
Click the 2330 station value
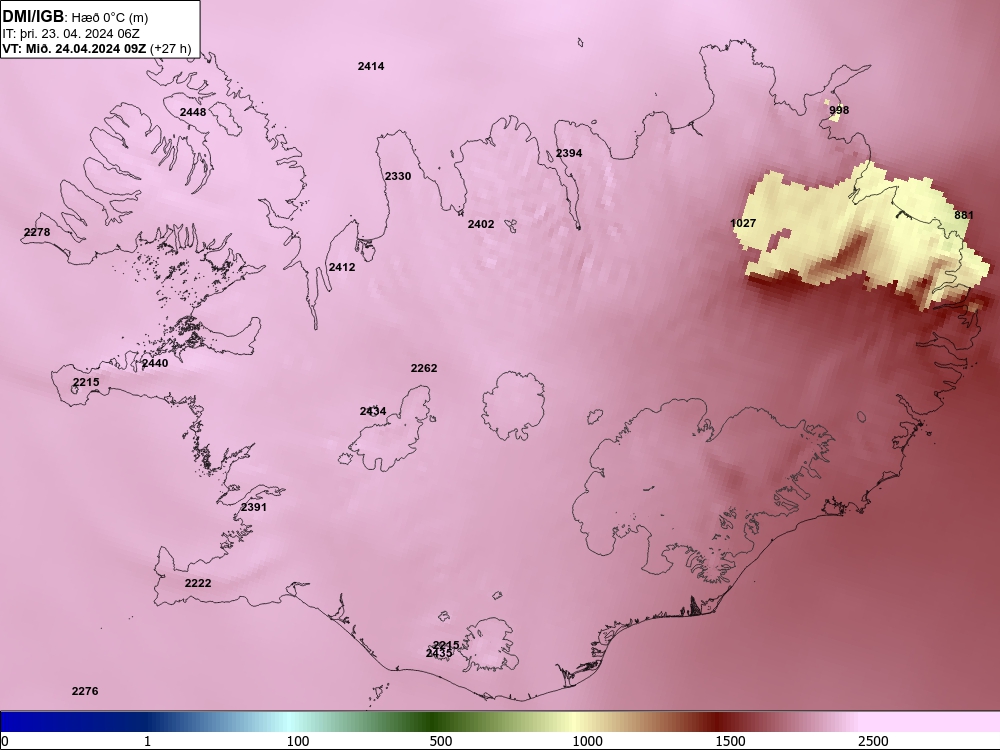coord(398,176)
